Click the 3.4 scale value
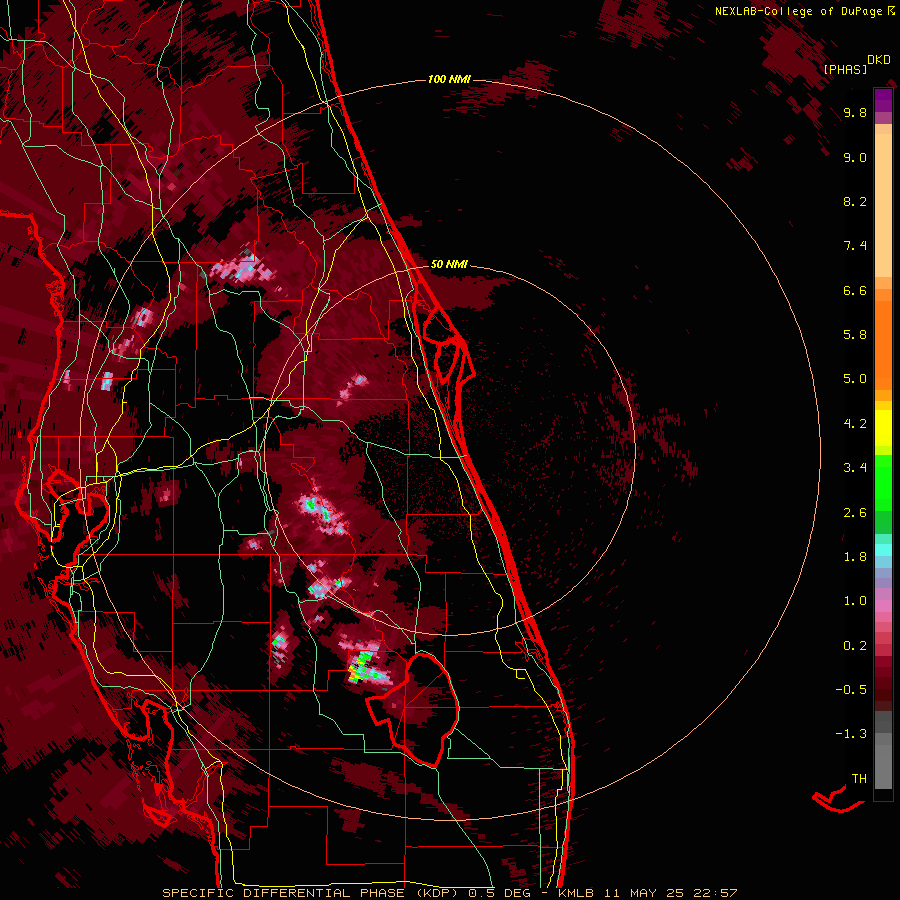Image resolution: width=900 pixels, height=900 pixels. [855, 468]
